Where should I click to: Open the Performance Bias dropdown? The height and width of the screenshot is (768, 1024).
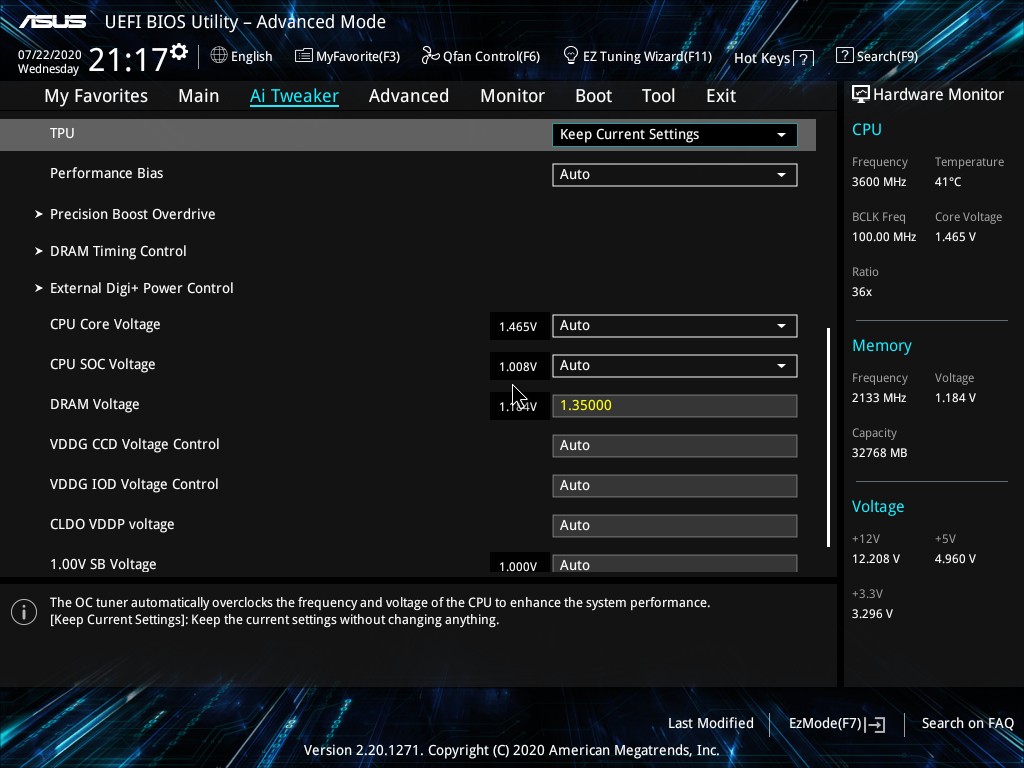pos(674,175)
